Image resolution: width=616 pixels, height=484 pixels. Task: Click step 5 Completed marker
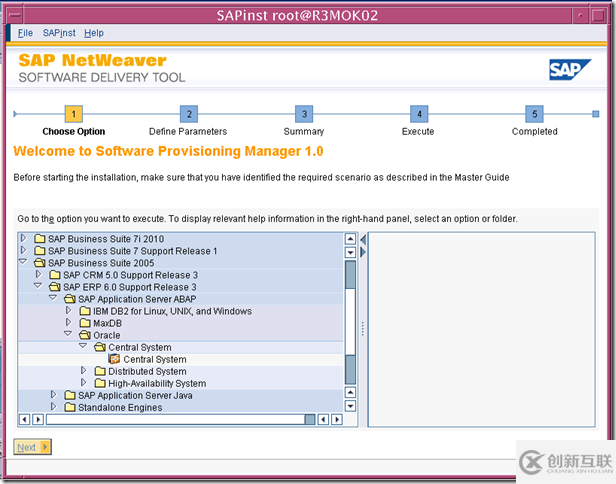coord(534,114)
